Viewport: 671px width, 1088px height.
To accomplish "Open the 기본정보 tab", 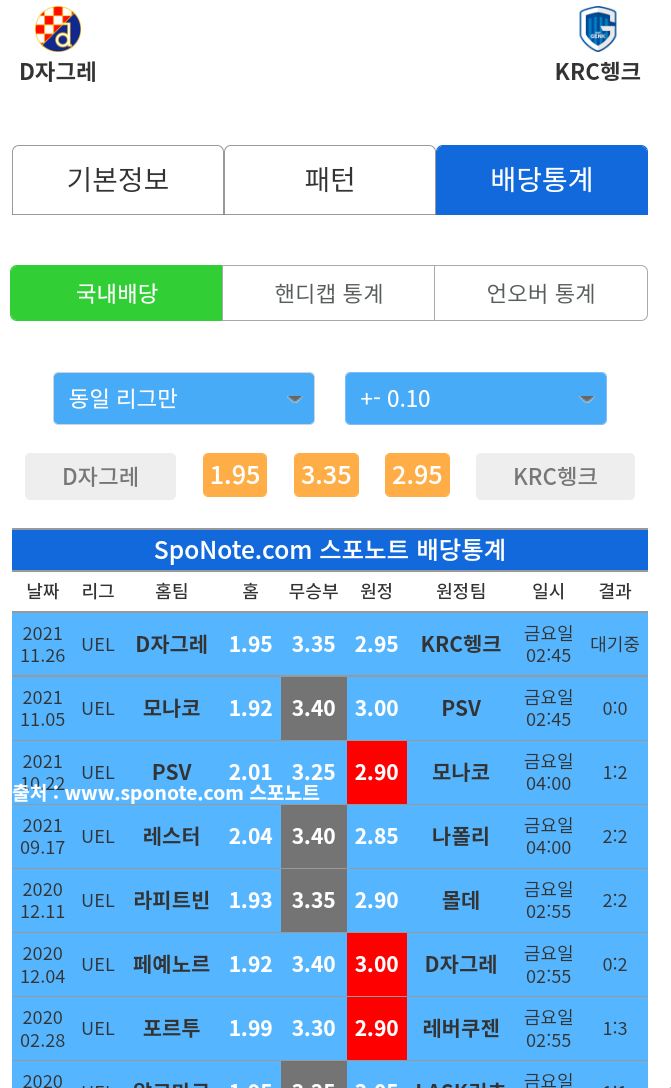I will click(x=118, y=180).
